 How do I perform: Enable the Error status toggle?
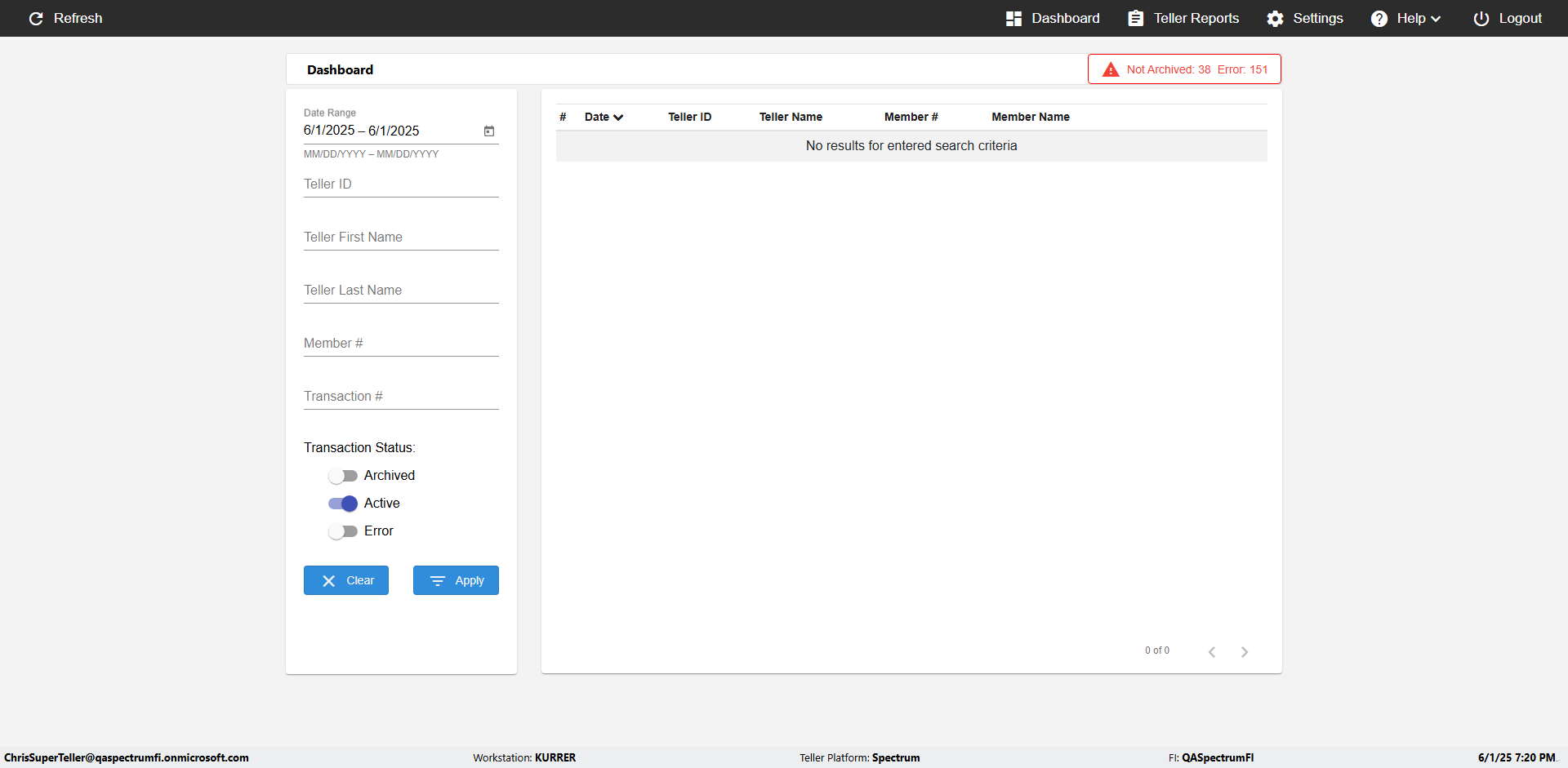coord(343,531)
